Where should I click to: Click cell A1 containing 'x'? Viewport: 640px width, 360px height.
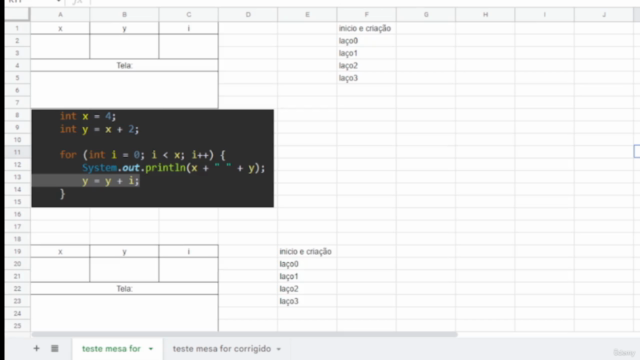60,28
